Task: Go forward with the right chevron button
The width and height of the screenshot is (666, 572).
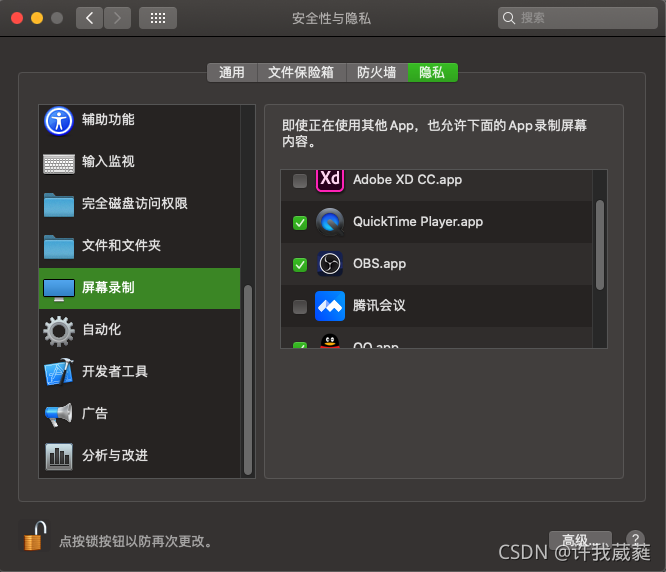Action: (x=117, y=18)
